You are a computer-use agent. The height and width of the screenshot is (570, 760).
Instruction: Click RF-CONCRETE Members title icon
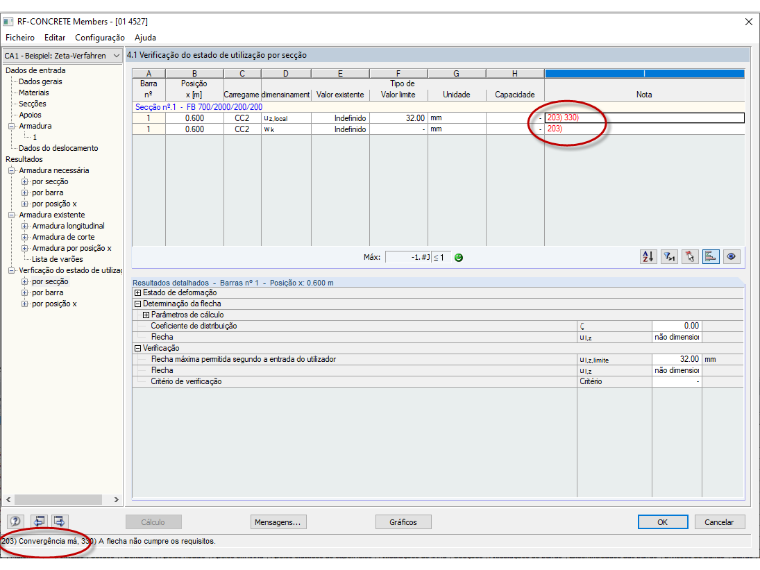[x=8, y=21]
